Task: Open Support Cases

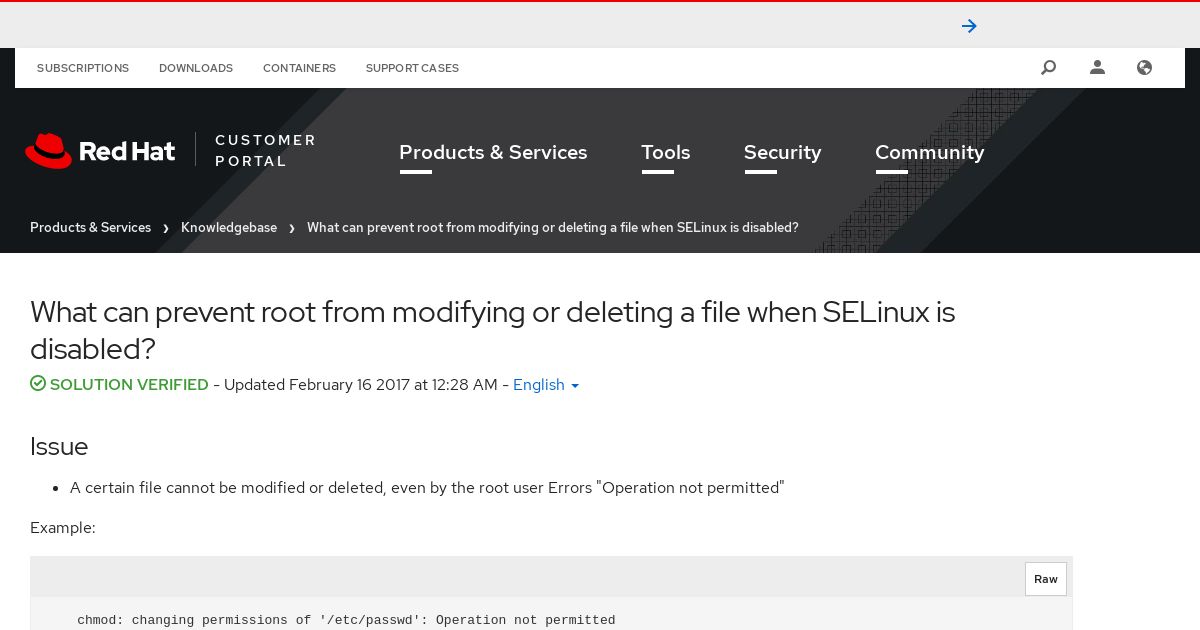Action: (x=412, y=68)
